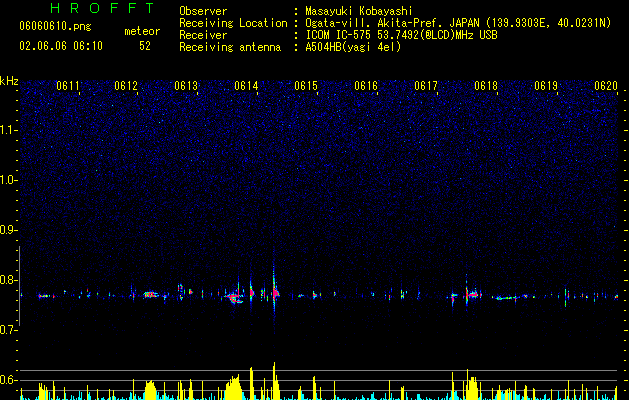
Task: Click time marker 0619
Action: pyautogui.click(x=546, y=86)
